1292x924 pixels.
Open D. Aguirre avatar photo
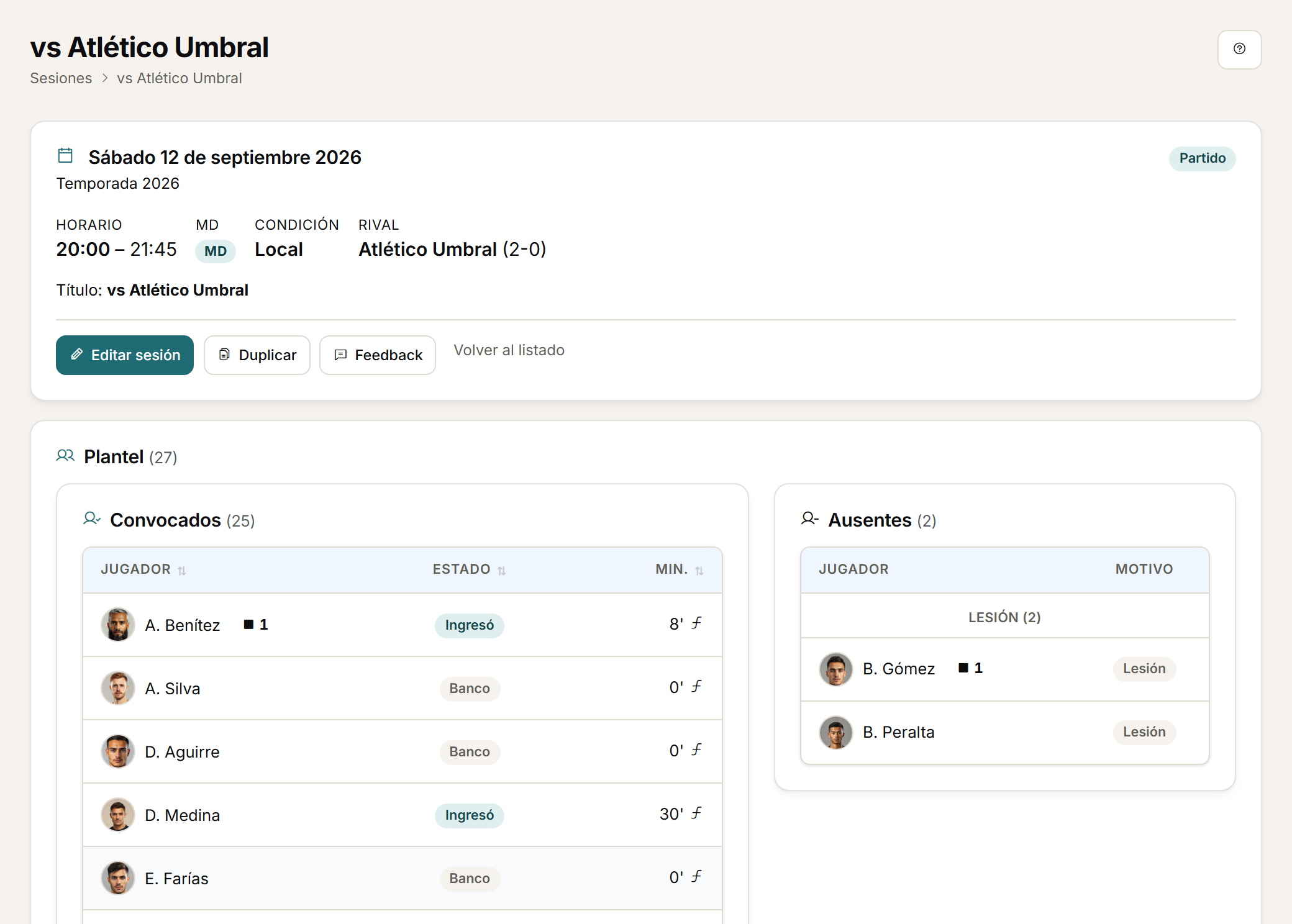pyautogui.click(x=118, y=751)
